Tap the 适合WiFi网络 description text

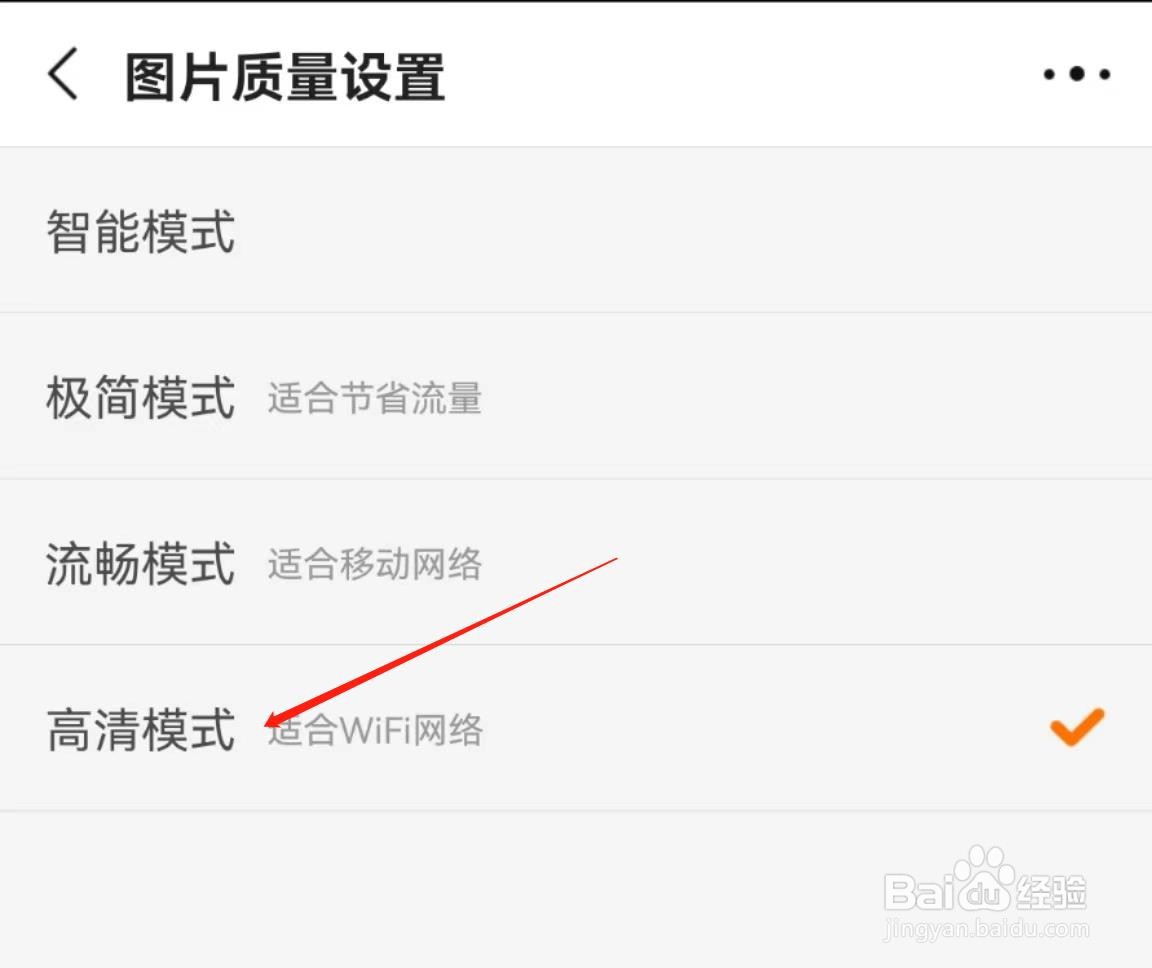click(x=375, y=730)
